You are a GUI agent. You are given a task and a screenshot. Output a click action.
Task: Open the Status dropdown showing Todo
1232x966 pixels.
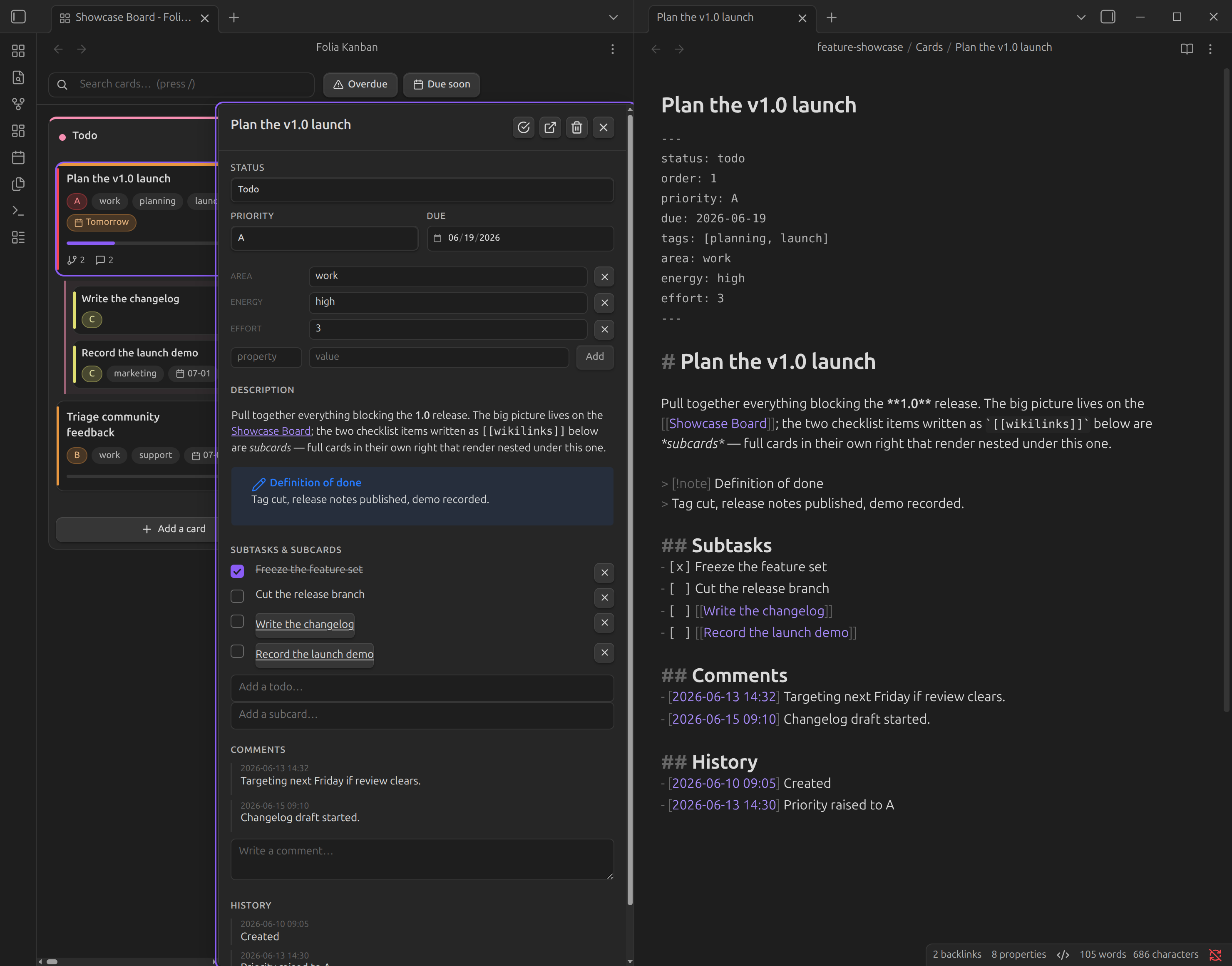(x=422, y=189)
